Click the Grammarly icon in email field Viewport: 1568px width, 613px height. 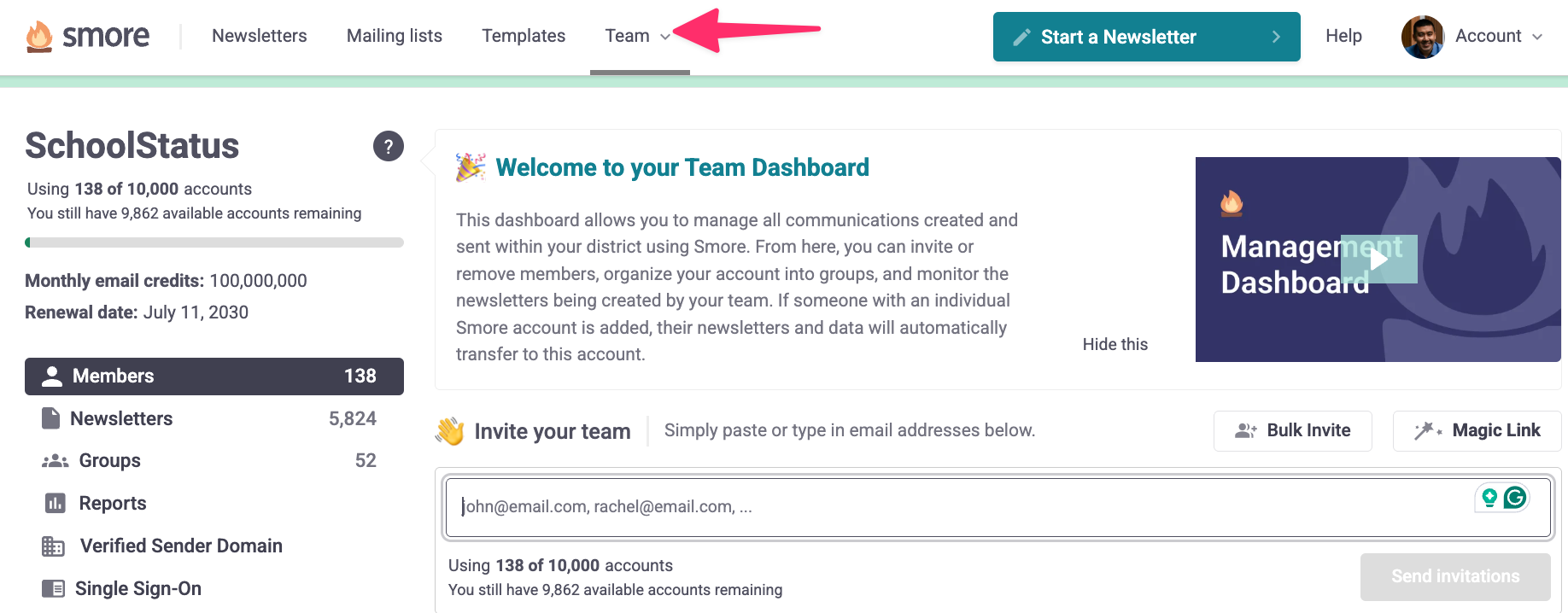tap(1515, 497)
